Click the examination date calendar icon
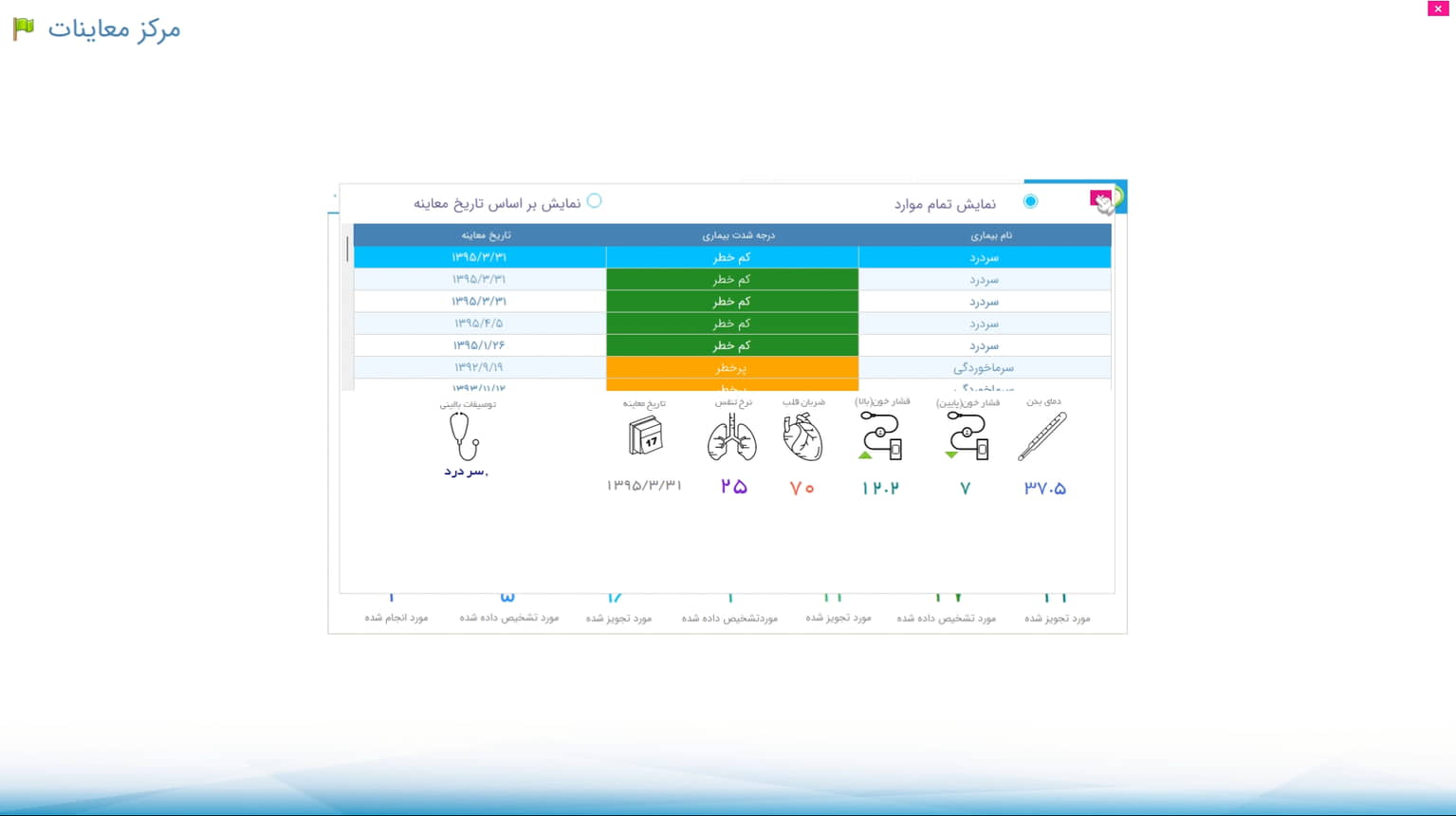The height and width of the screenshot is (816, 1456). coord(646,437)
